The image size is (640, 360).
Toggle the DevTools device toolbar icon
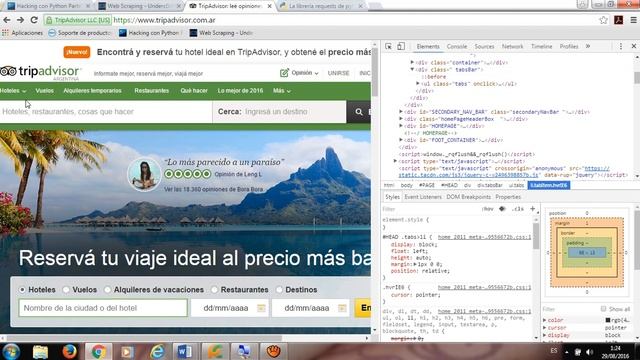pos(401,47)
